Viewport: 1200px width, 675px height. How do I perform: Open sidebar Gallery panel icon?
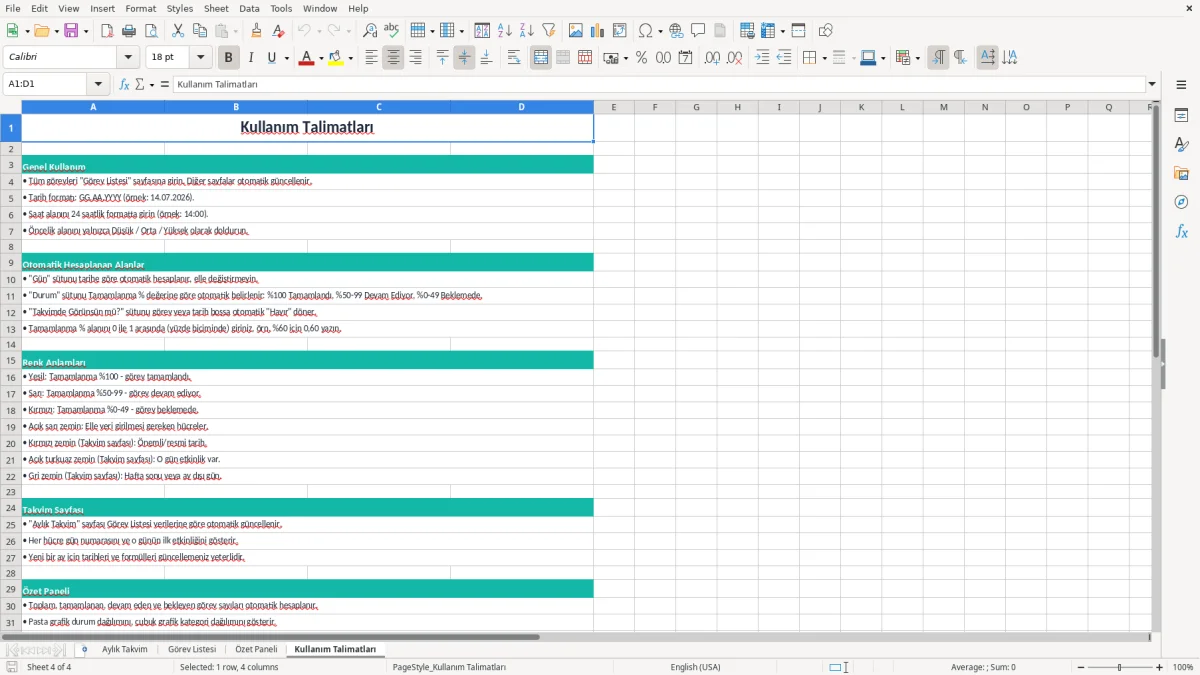click(x=1181, y=174)
